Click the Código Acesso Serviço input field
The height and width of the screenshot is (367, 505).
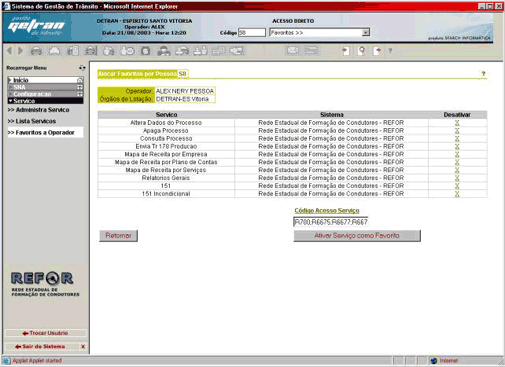coord(331,222)
